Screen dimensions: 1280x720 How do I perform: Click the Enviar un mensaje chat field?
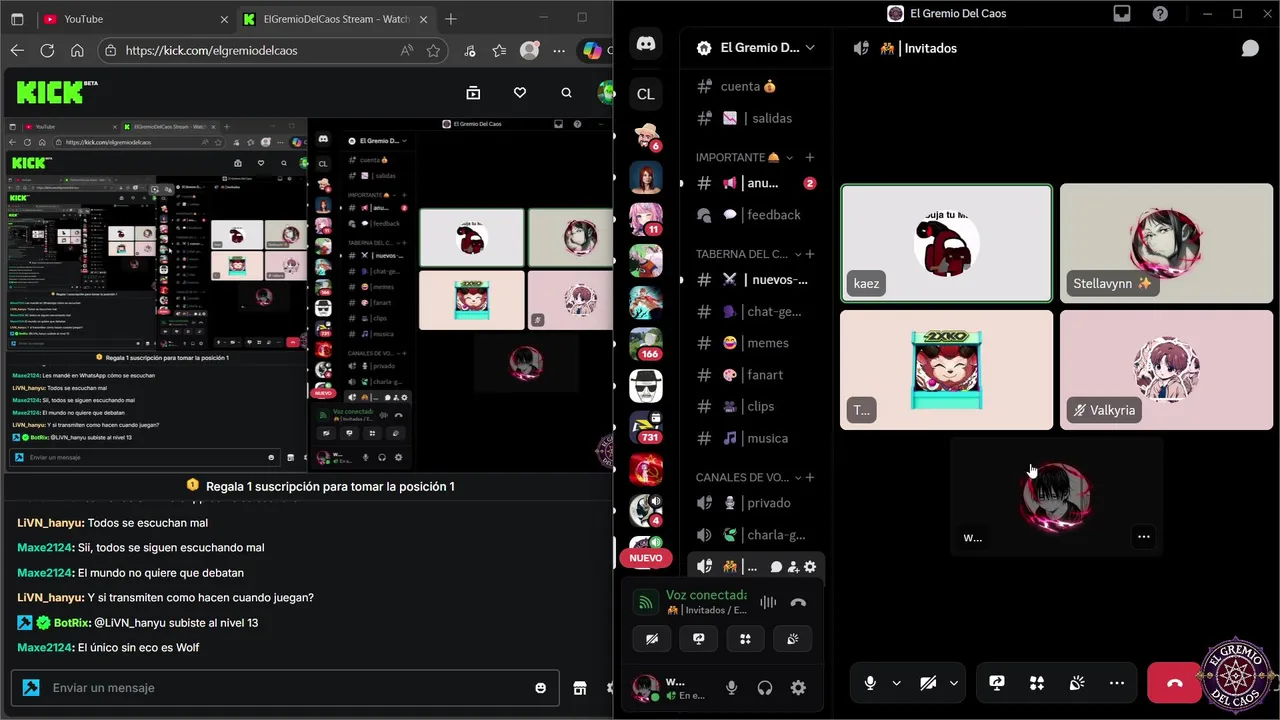click(285, 688)
